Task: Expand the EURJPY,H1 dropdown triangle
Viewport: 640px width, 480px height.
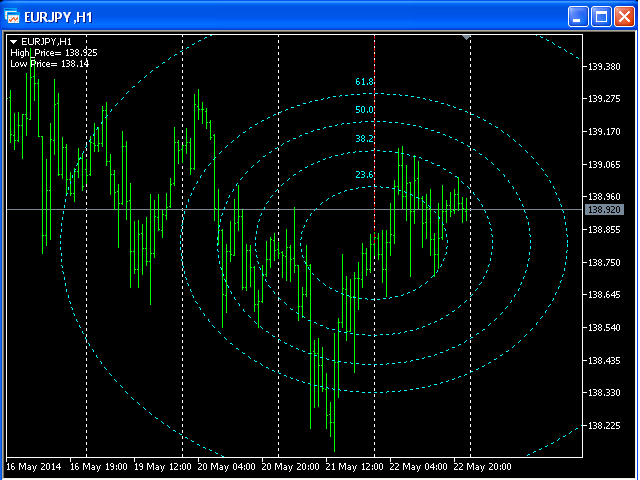Action: coord(13,42)
